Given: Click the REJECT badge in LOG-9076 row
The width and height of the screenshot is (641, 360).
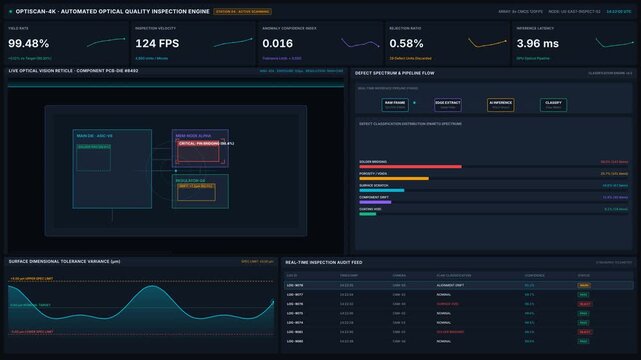Looking at the screenshot, I should [x=585, y=304].
